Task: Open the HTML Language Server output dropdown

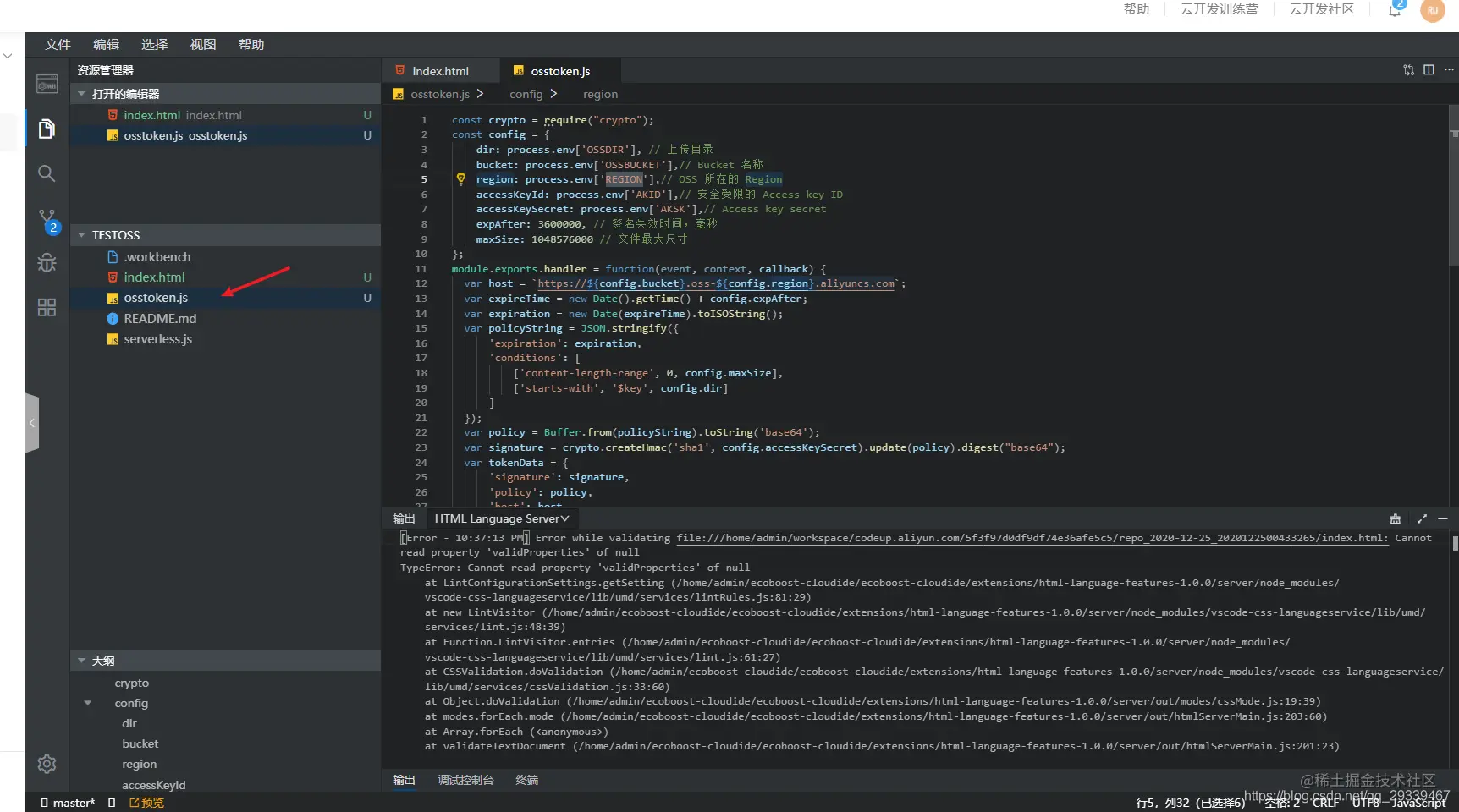Action: tap(502, 518)
